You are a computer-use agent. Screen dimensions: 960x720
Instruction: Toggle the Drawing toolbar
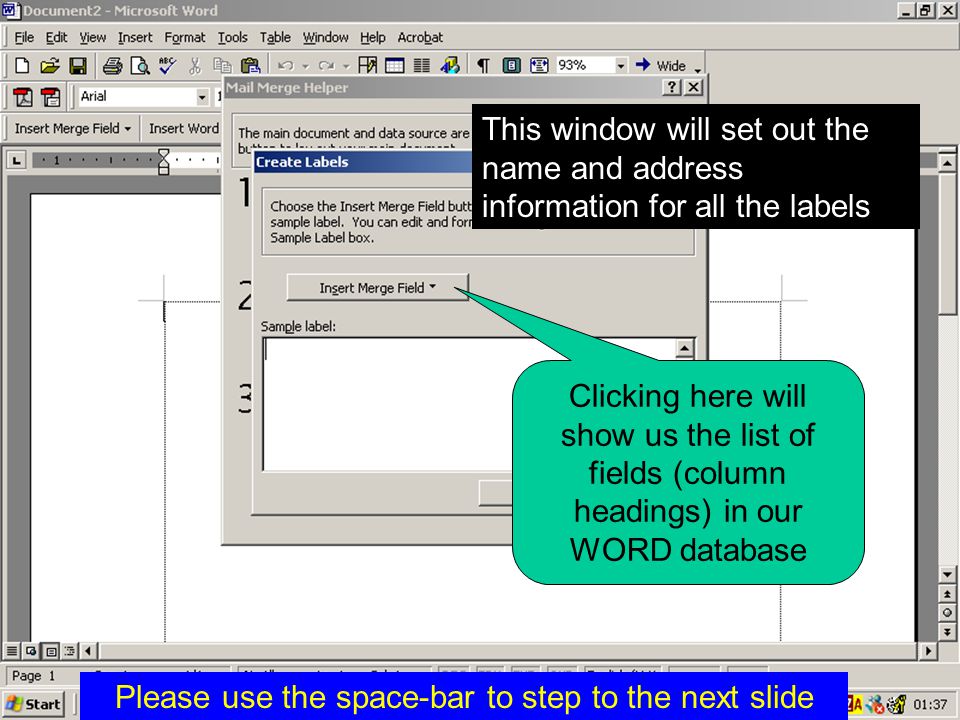(x=450, y=66)
